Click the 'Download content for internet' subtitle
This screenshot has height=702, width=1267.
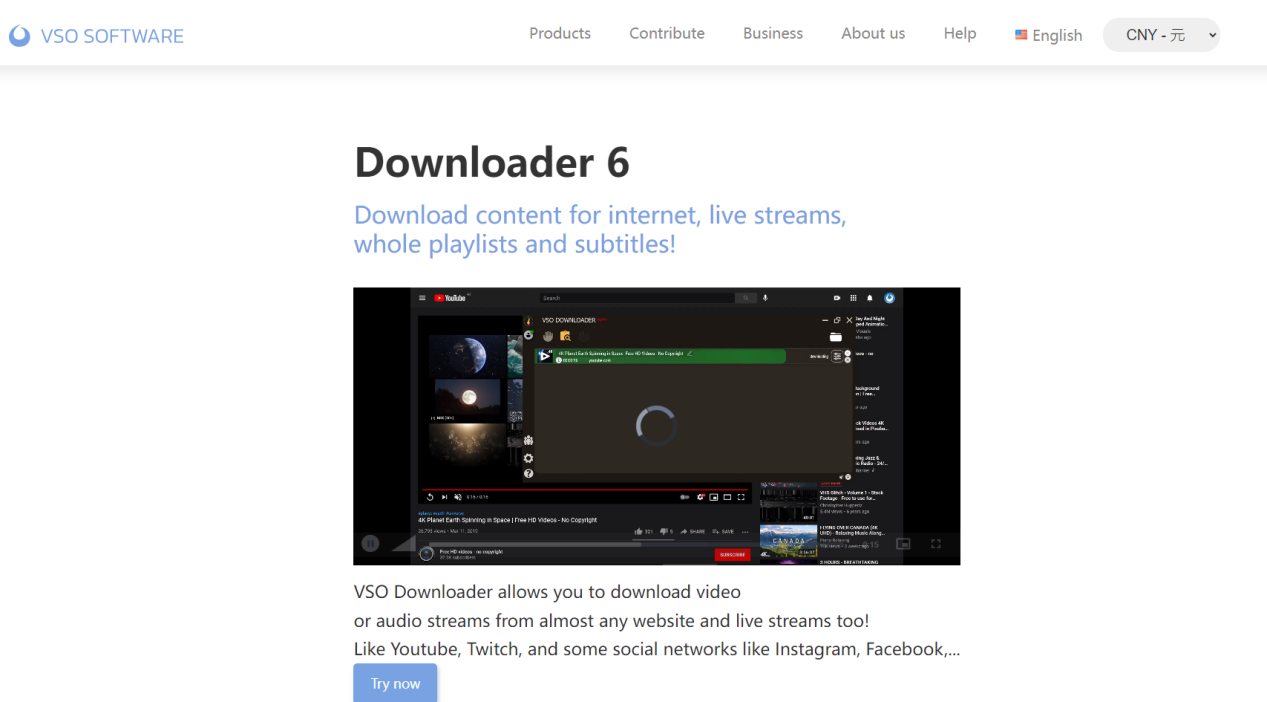[x=600, y=229]
